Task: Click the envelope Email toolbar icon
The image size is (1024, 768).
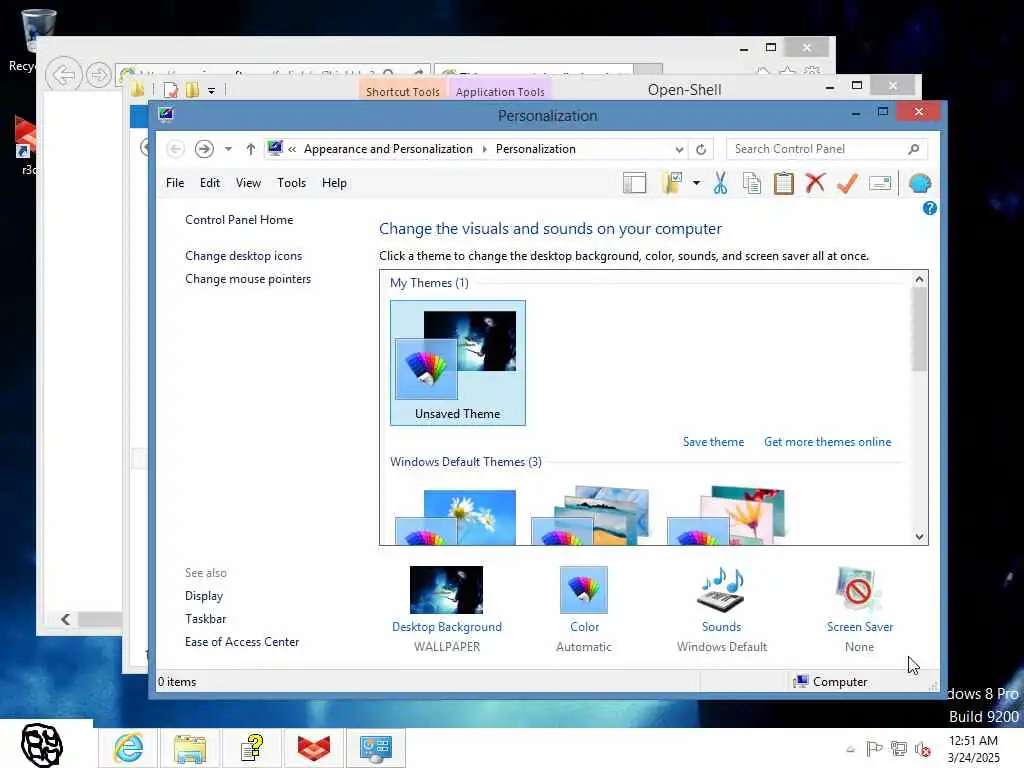Action: point(880,184)
